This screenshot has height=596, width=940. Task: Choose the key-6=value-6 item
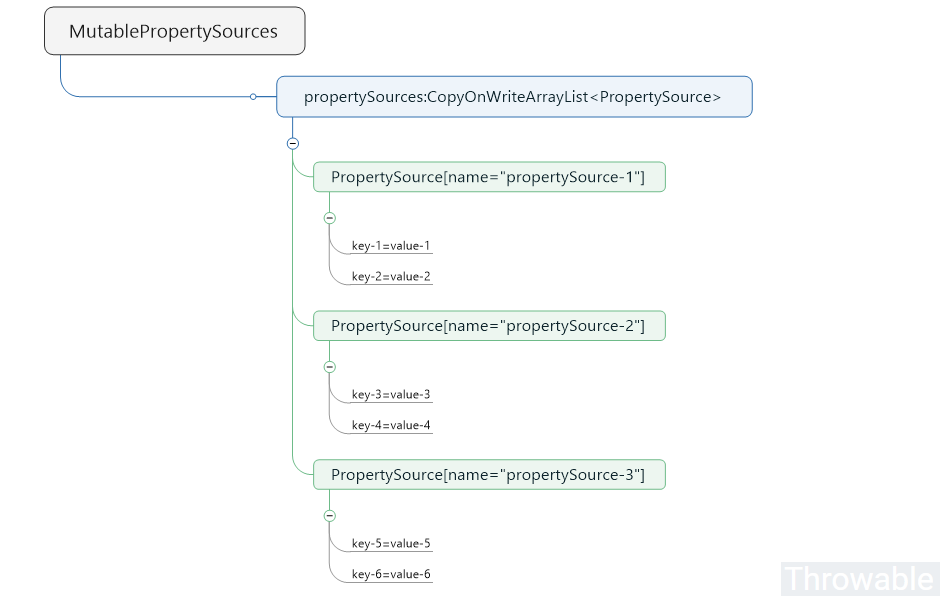coord(391,574)
